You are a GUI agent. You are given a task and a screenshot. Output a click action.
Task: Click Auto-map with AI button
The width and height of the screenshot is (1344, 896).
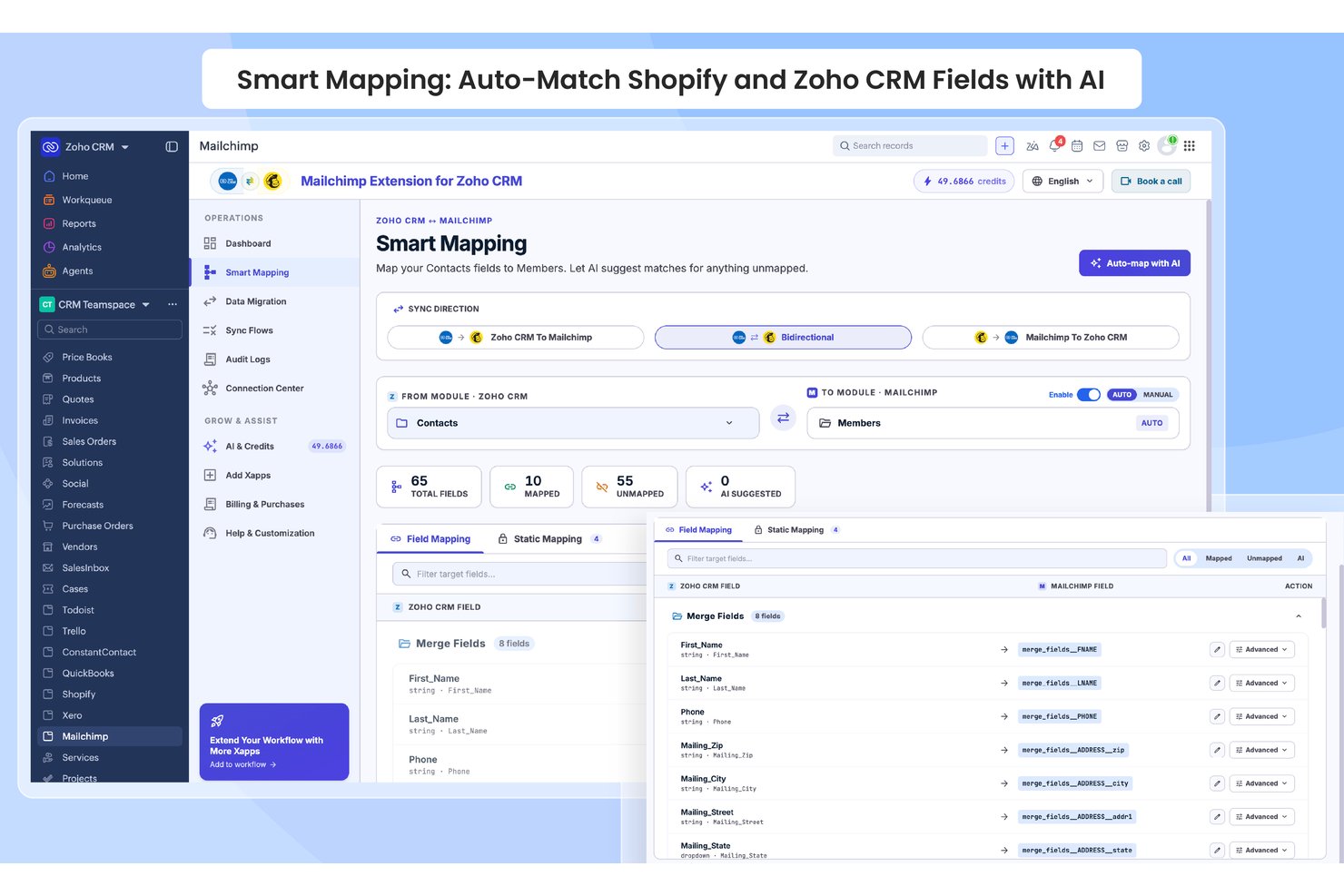pyautogui.click(x=1134, y=263)
